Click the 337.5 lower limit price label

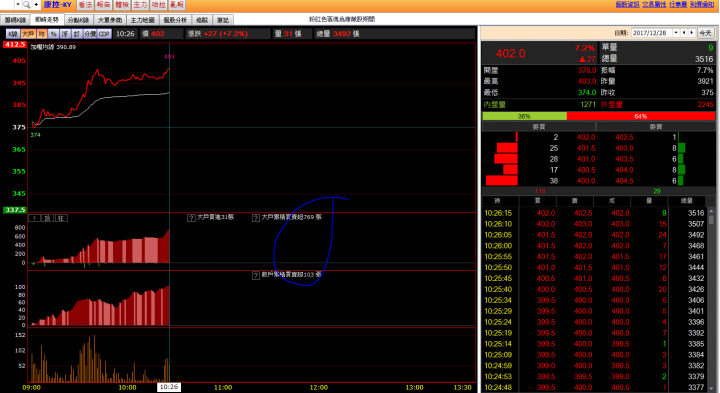point(15,210)
